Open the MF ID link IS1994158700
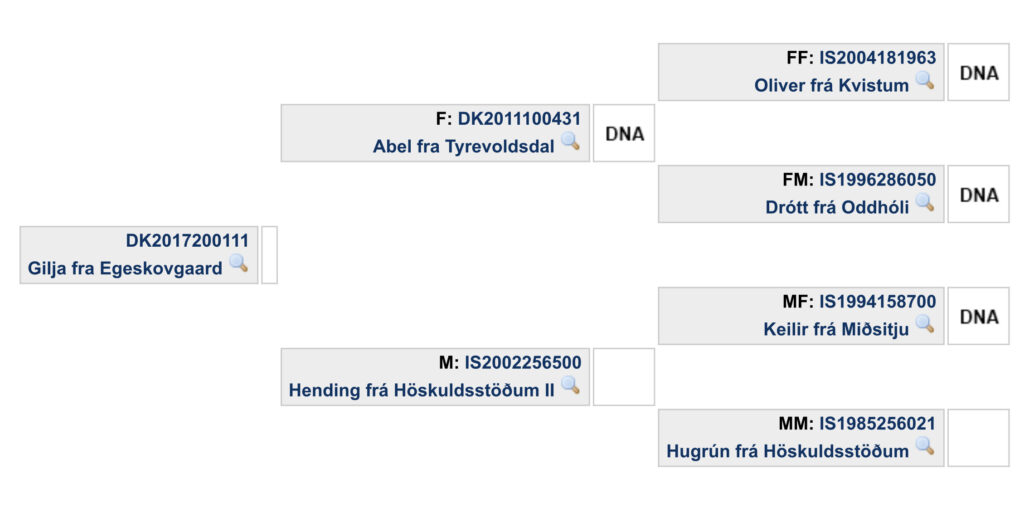1024x508 pixels. tap(878, 302)
